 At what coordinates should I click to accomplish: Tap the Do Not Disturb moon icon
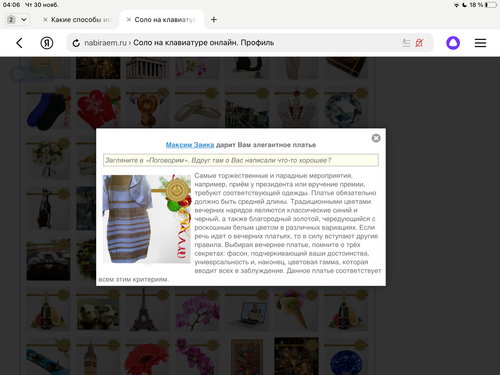(x=464, y=5)
